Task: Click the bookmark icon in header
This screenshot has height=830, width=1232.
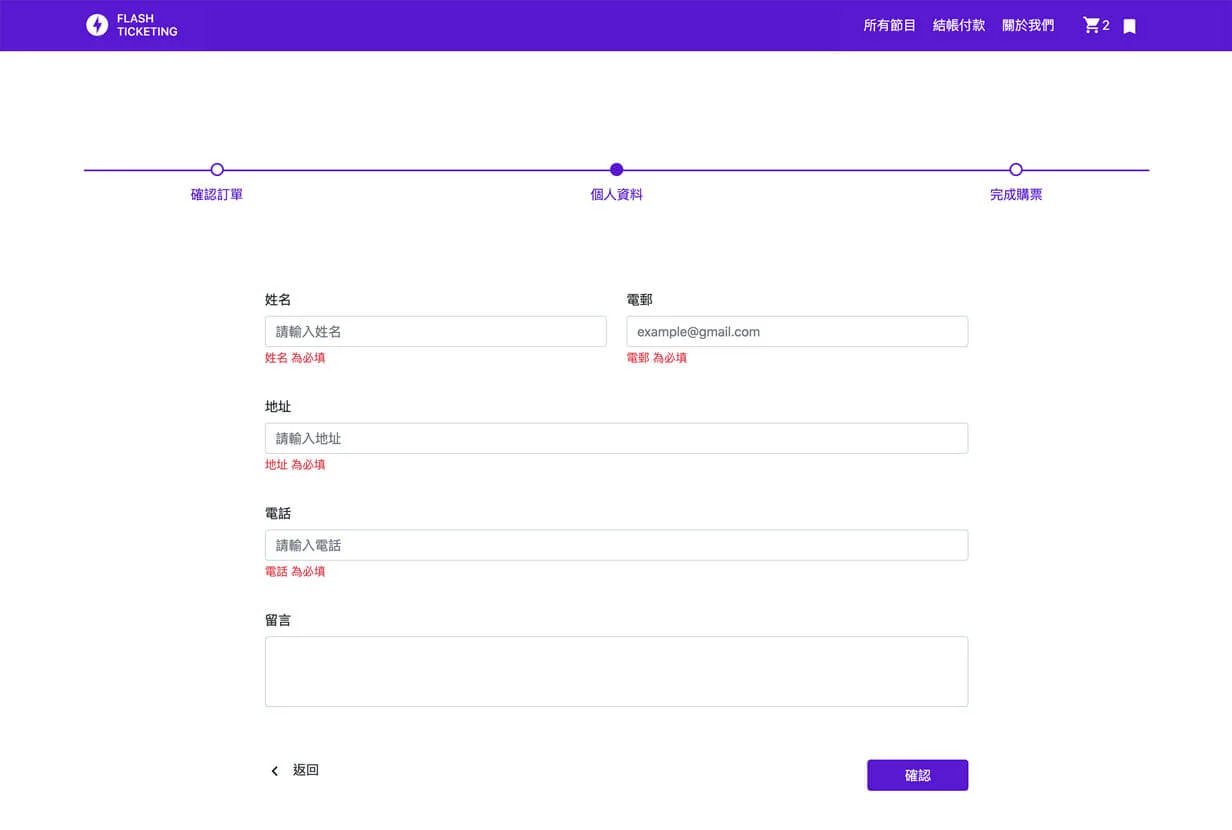Action: coord(1129,26)
